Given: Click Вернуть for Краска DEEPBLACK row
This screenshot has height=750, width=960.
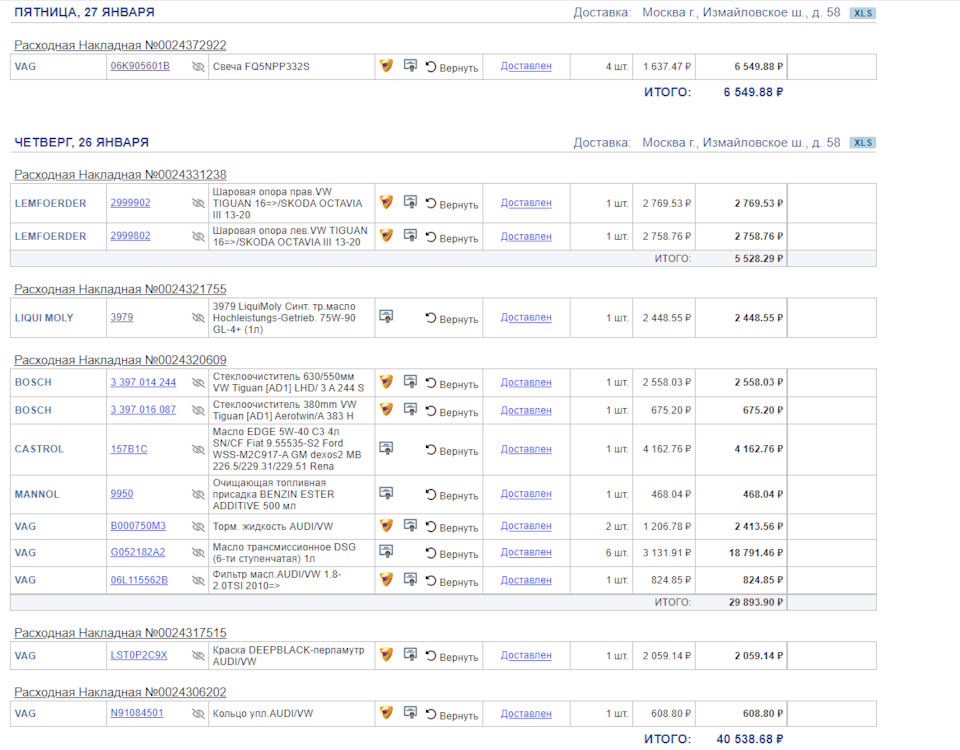Looking at the screenshot, I should point(452,656).
